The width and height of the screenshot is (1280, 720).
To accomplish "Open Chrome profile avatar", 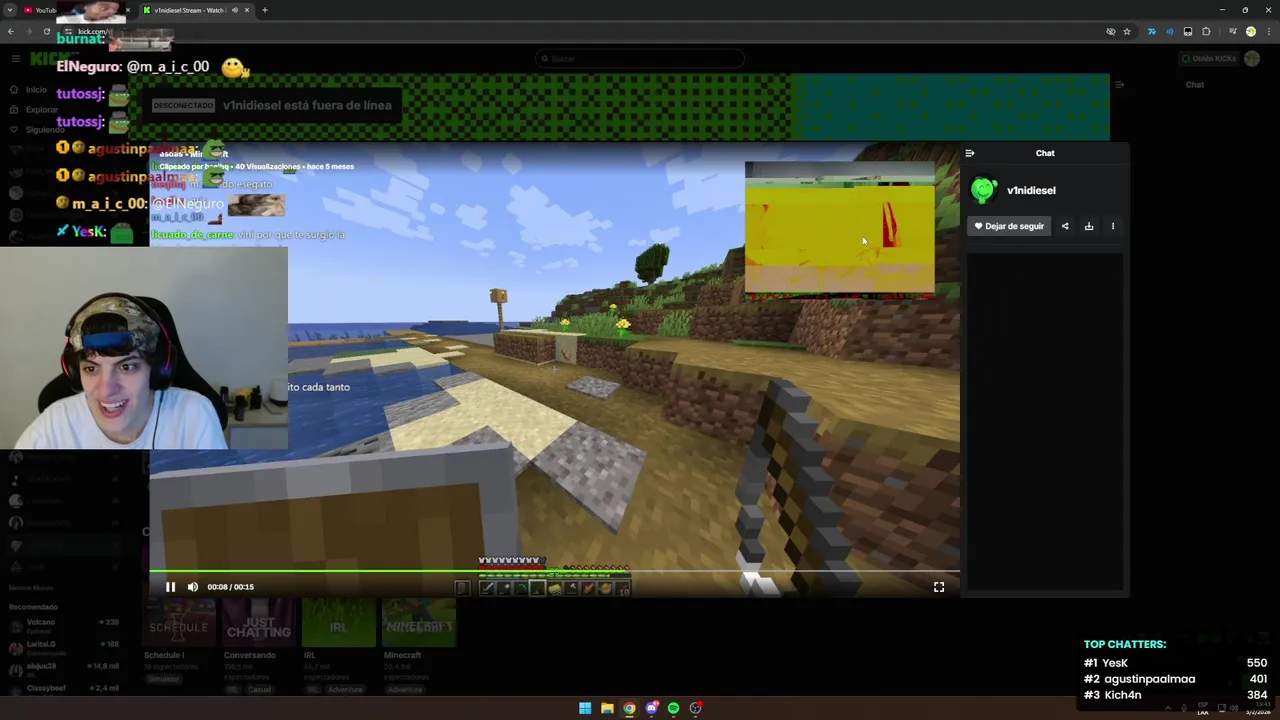I will [1250, 31].
